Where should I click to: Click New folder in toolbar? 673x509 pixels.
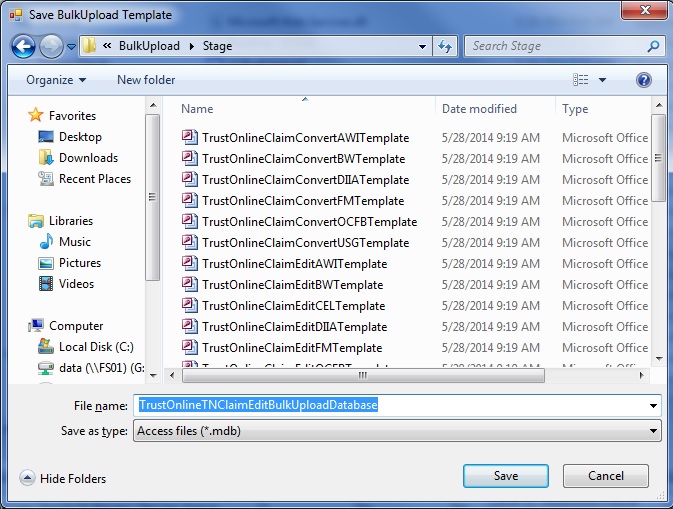coord(146,80)
